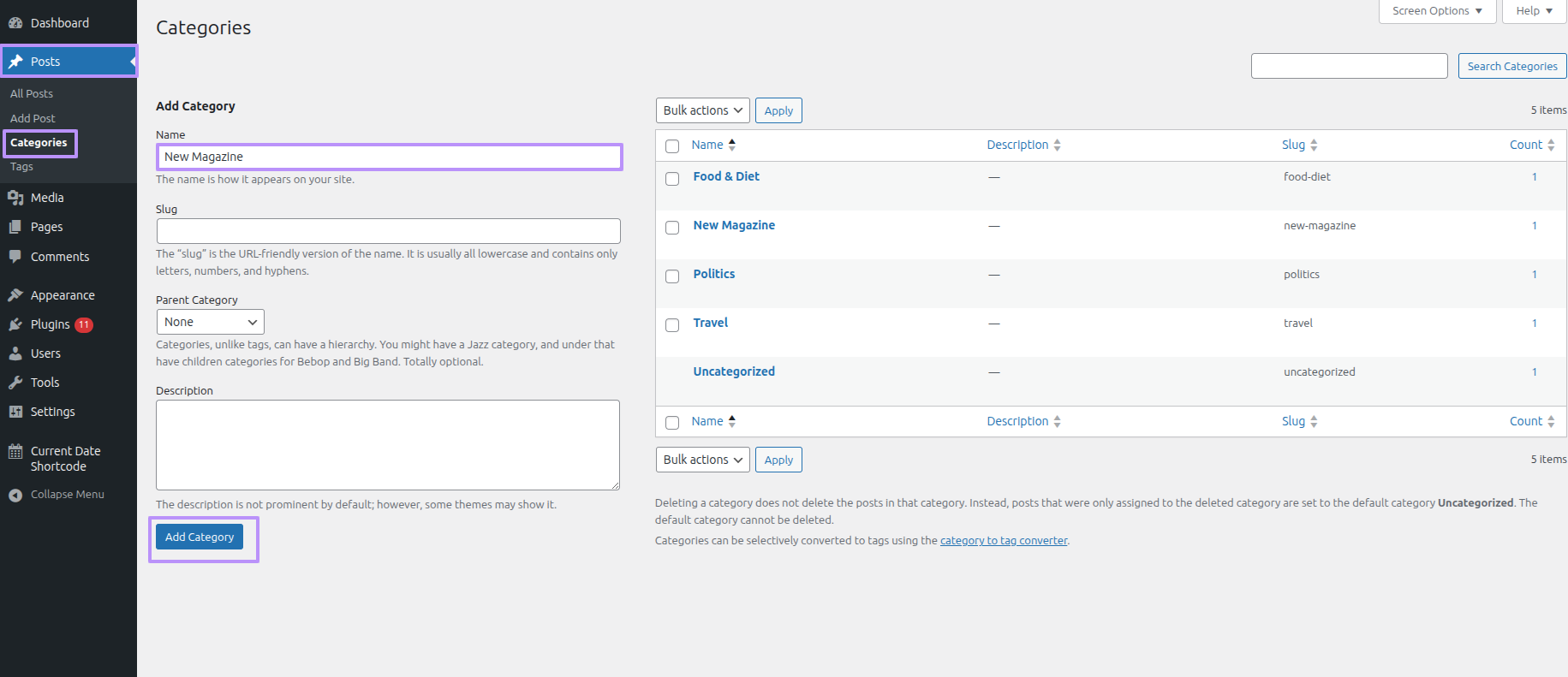Open the Parent Category dropdown
This screenshot has width=1568, height=677.
pos(211,322)
